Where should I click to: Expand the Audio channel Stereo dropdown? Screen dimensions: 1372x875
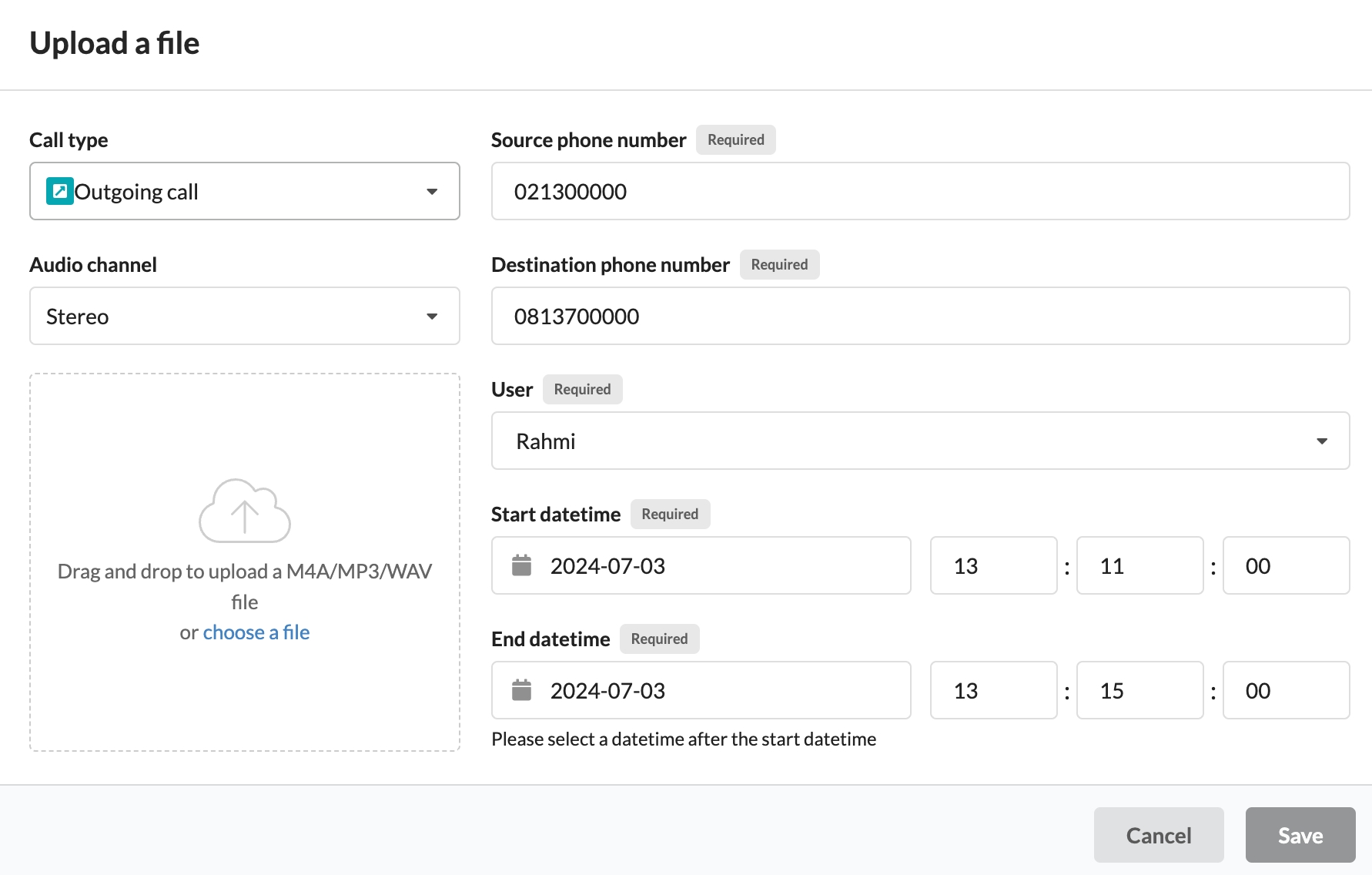click(x=245, y=316)
